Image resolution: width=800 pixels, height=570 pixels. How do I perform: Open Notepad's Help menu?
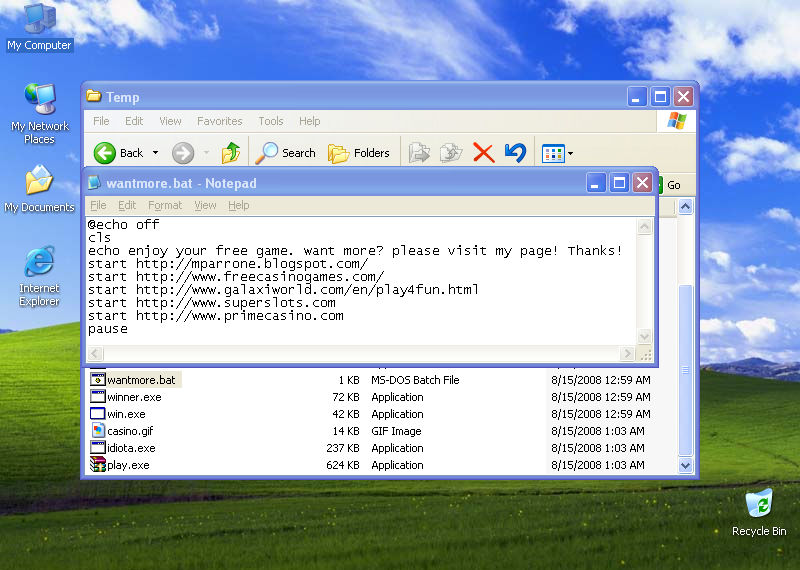click(238, 205)
